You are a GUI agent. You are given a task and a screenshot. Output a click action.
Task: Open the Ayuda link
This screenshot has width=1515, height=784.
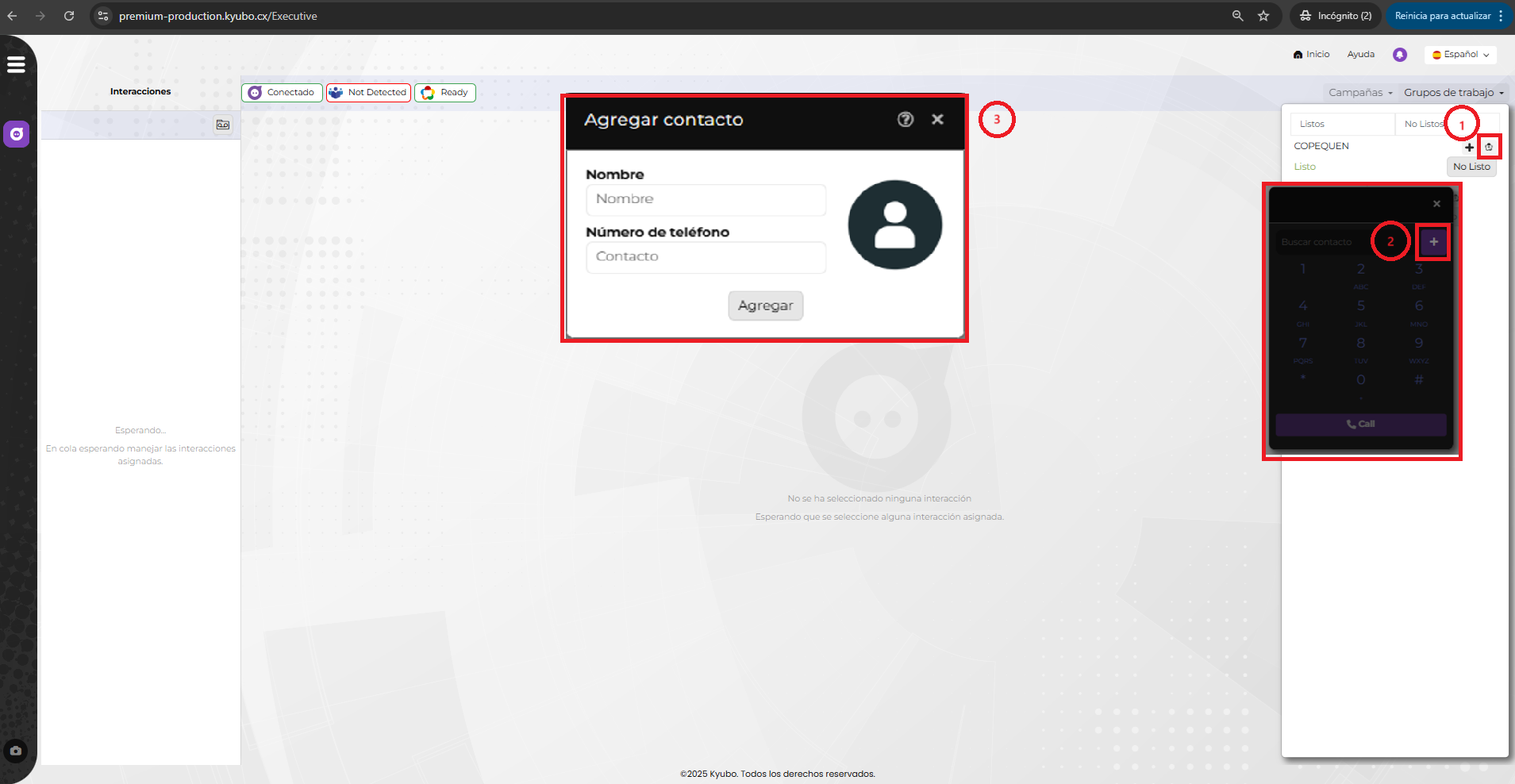tap(1360, 55)
